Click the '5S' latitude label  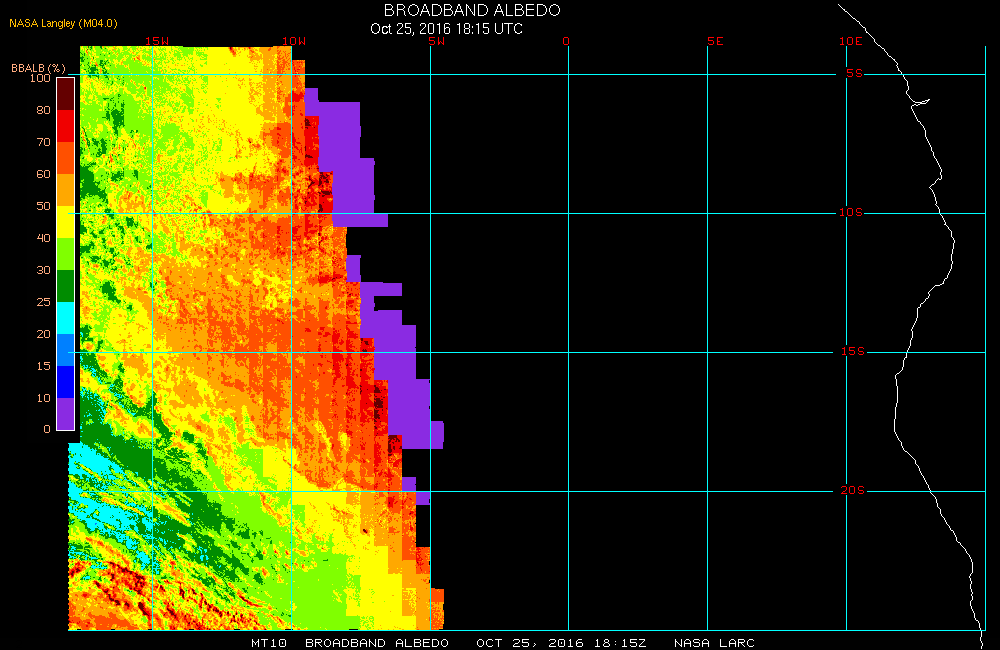click(854, 73)
